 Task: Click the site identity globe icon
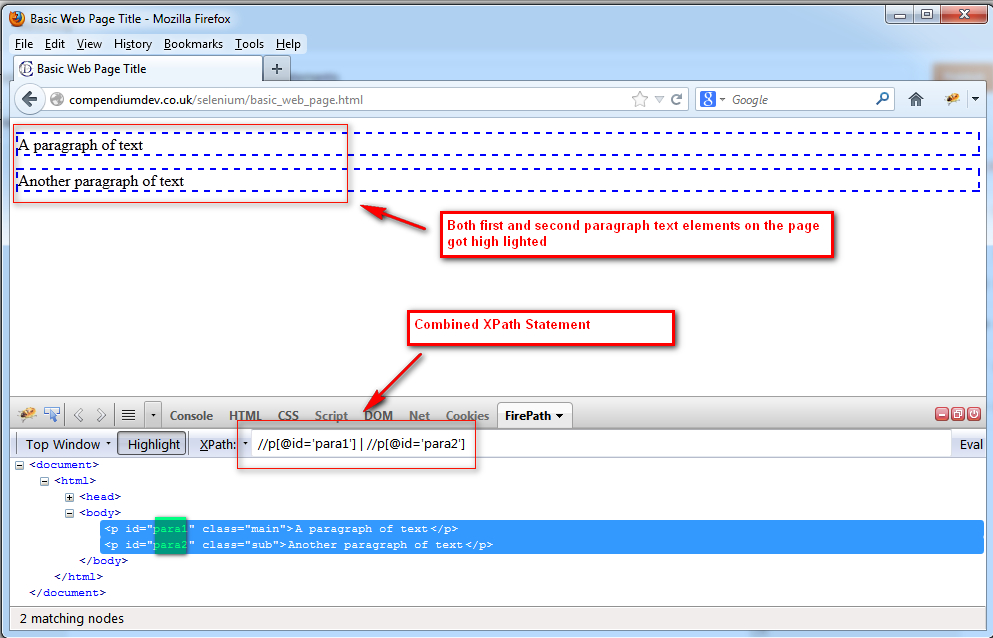tap(57, 98)
